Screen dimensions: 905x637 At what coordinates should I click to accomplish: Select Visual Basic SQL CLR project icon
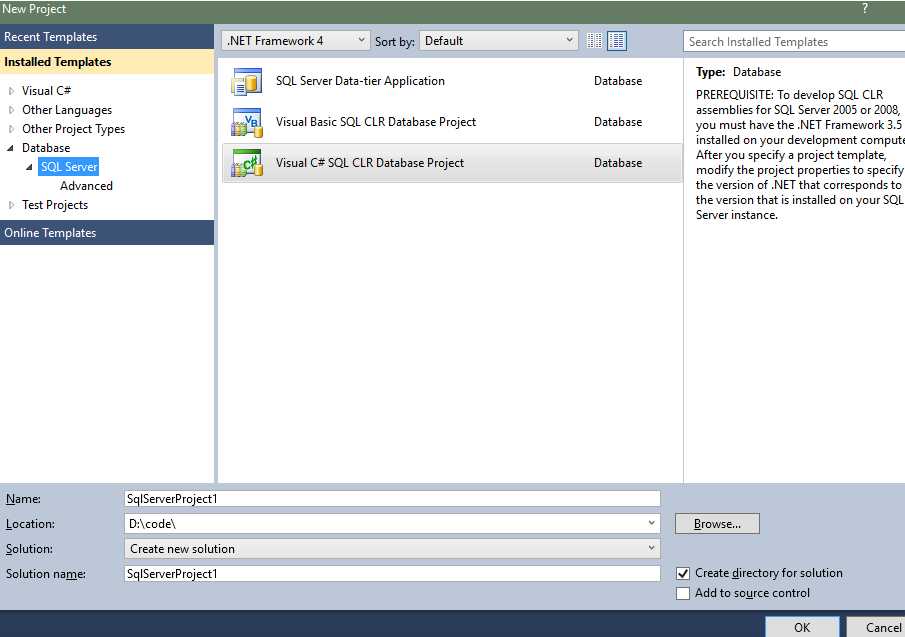coord(247,122)
